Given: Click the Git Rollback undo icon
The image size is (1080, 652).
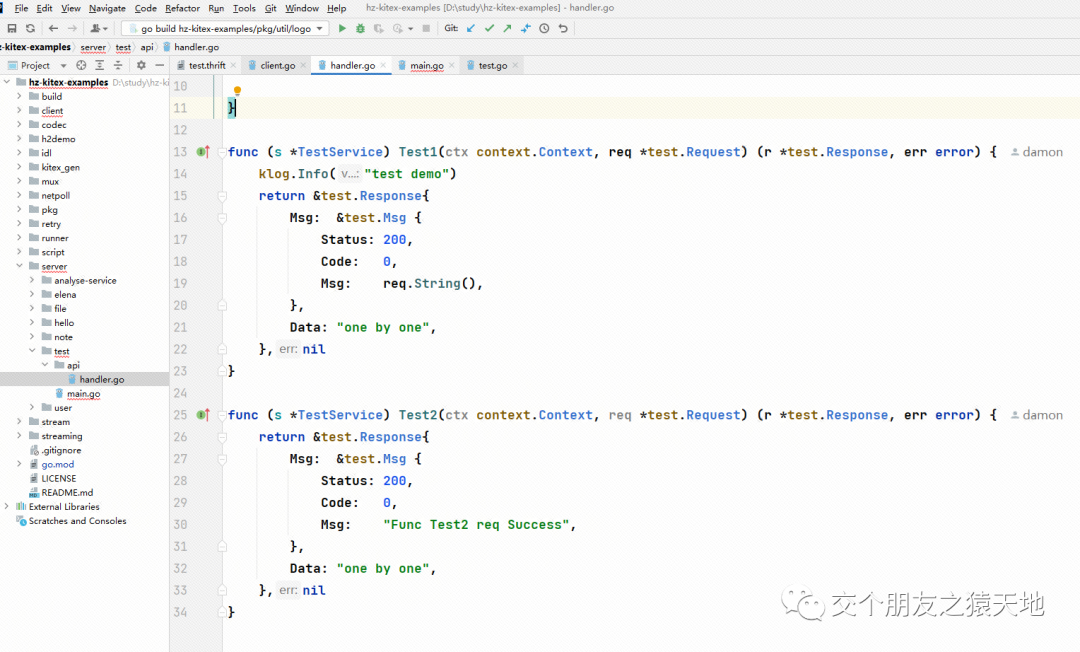Looking at the screenshot, I should click(x=563, y=28).
